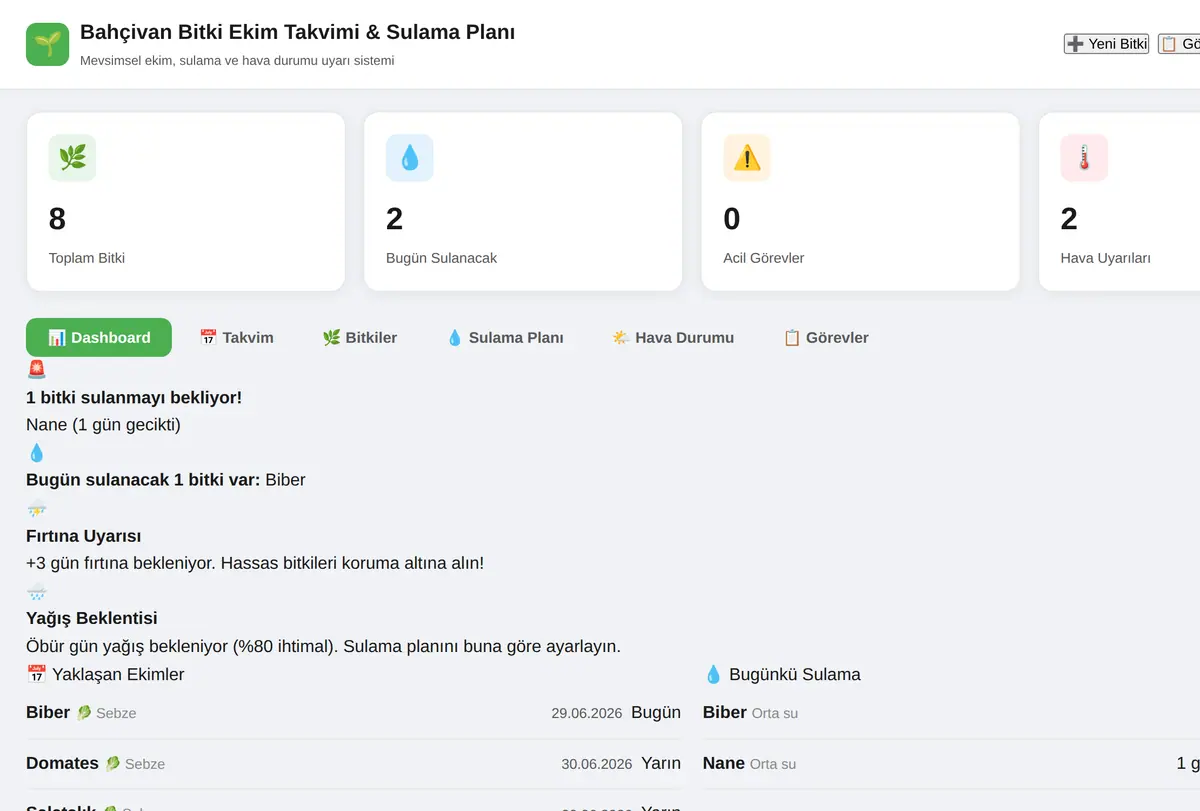The width and height of the screenshot is (1200, 811).
Task: Select the Dashboard tab
Action: (x=99, y=337)
